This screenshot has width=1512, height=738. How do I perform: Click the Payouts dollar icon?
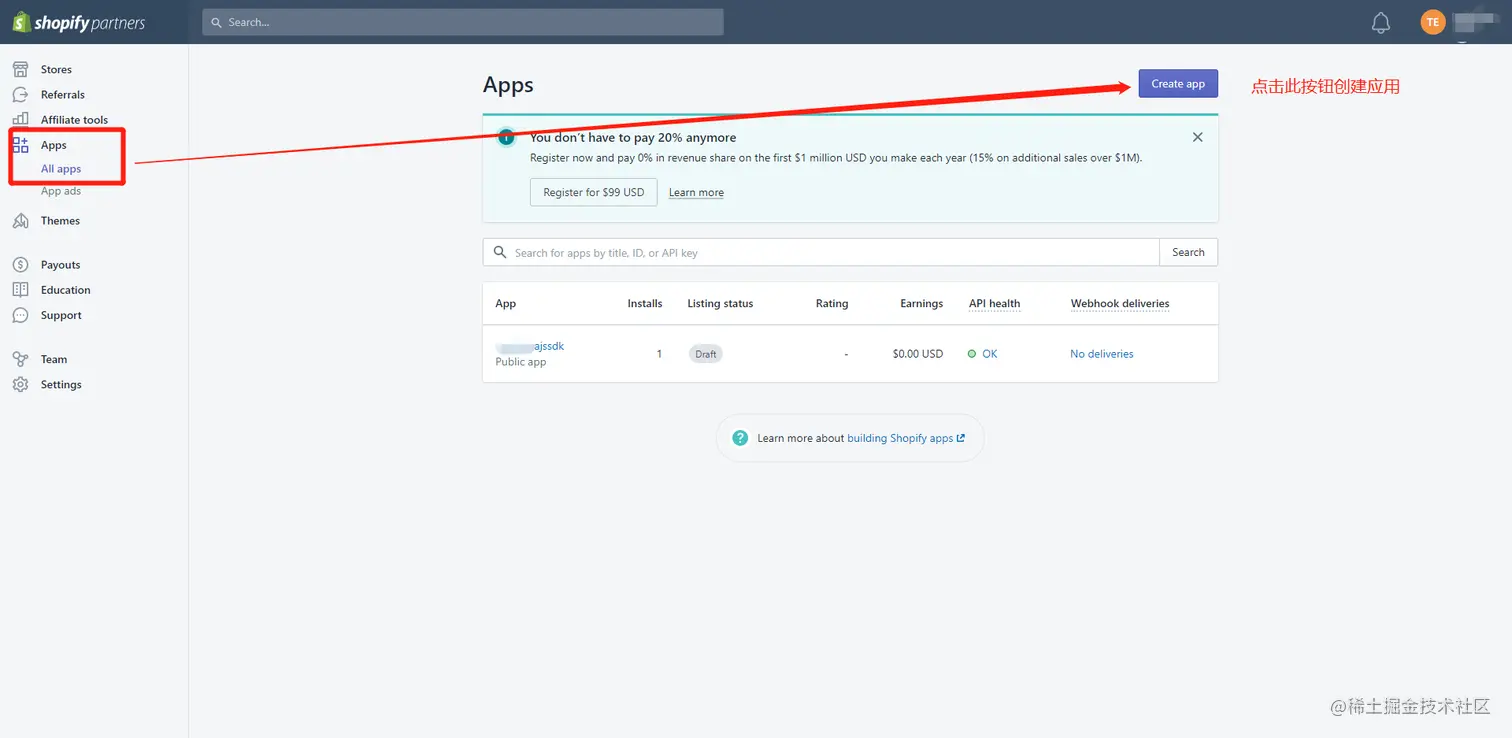(x=20, y=265)
